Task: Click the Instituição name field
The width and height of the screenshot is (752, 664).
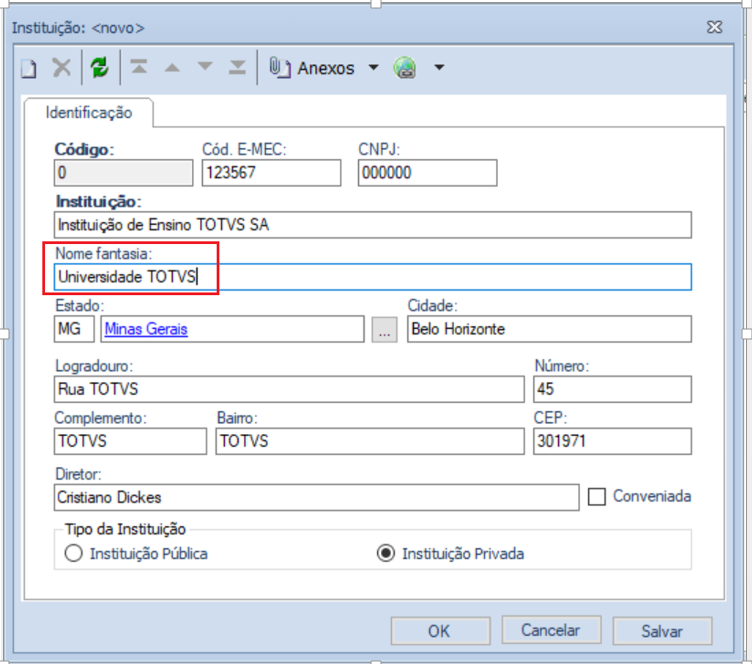Action: 373,225
